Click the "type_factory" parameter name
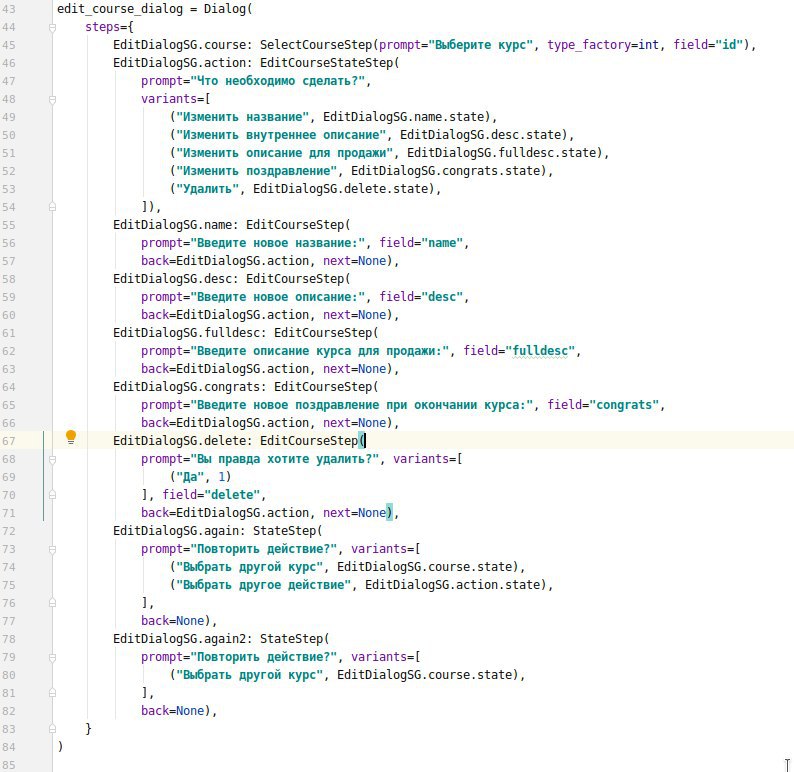 [589, 45]
